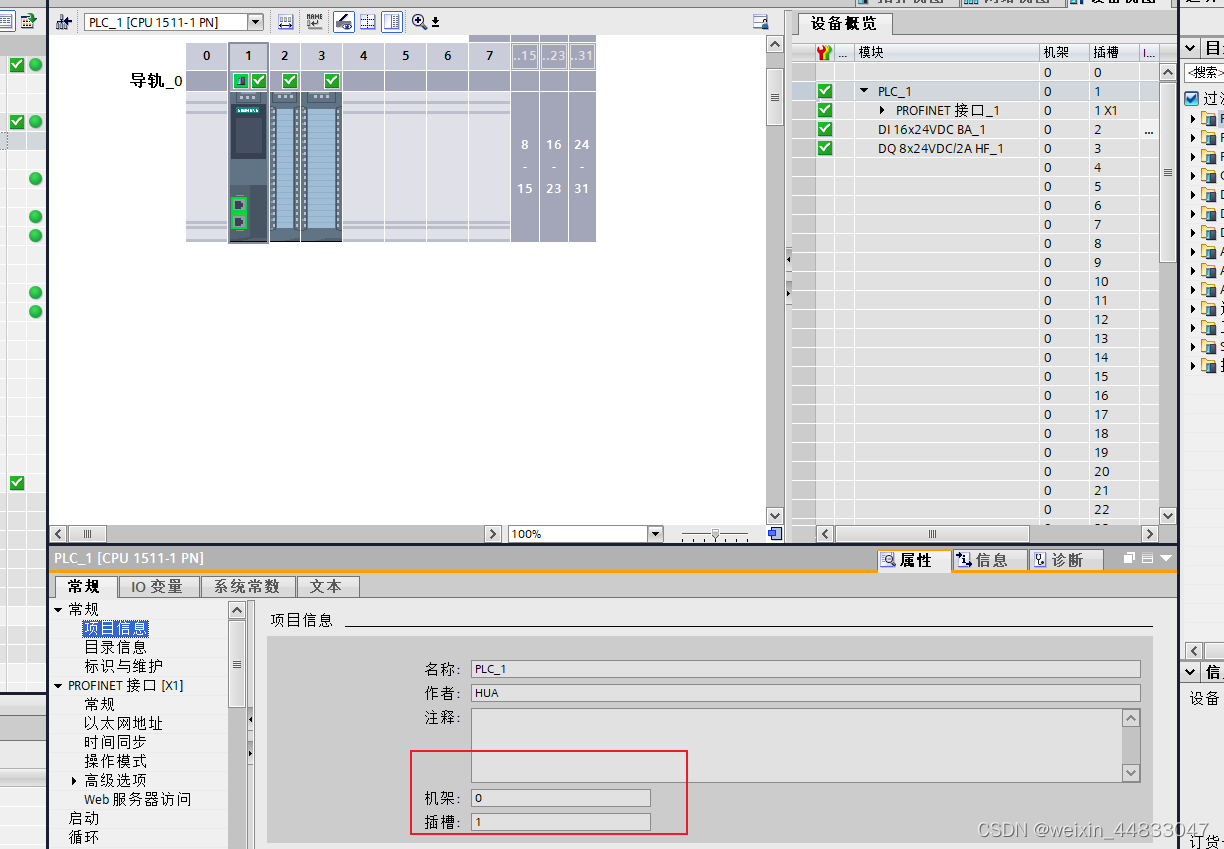
Task: Click the eye overlay display icon
Action: tap(344, 22)
